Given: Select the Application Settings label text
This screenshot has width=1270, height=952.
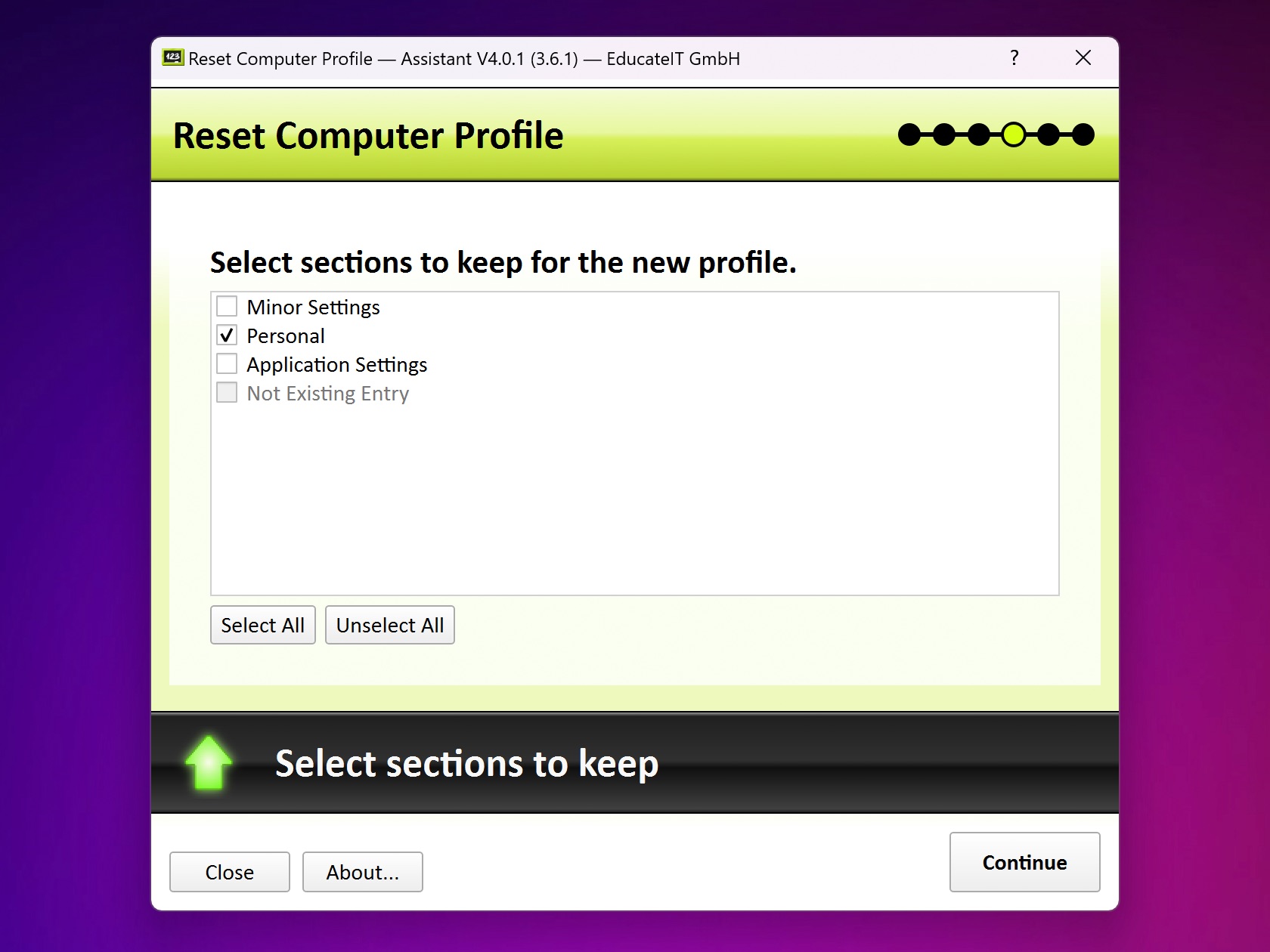Looking at the screenshot, I should 336,363.
